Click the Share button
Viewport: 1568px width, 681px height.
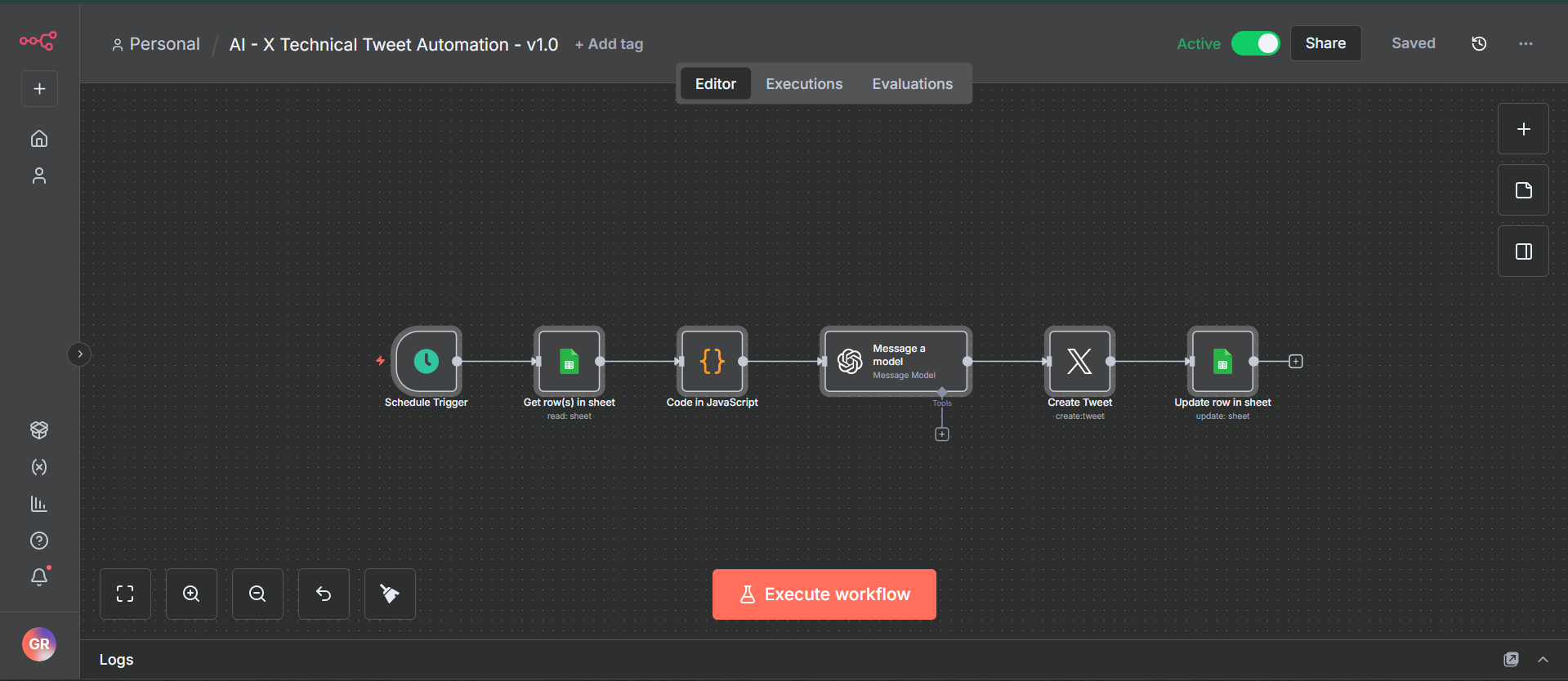(x=1325, y=43)
